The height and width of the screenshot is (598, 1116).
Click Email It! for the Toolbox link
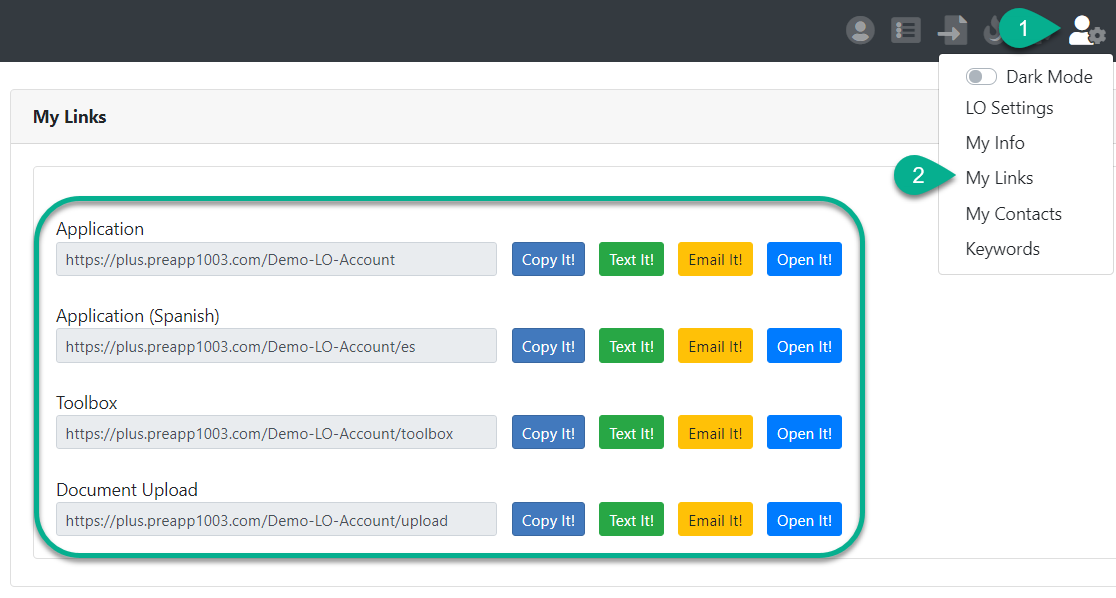[x=715, y=433]
